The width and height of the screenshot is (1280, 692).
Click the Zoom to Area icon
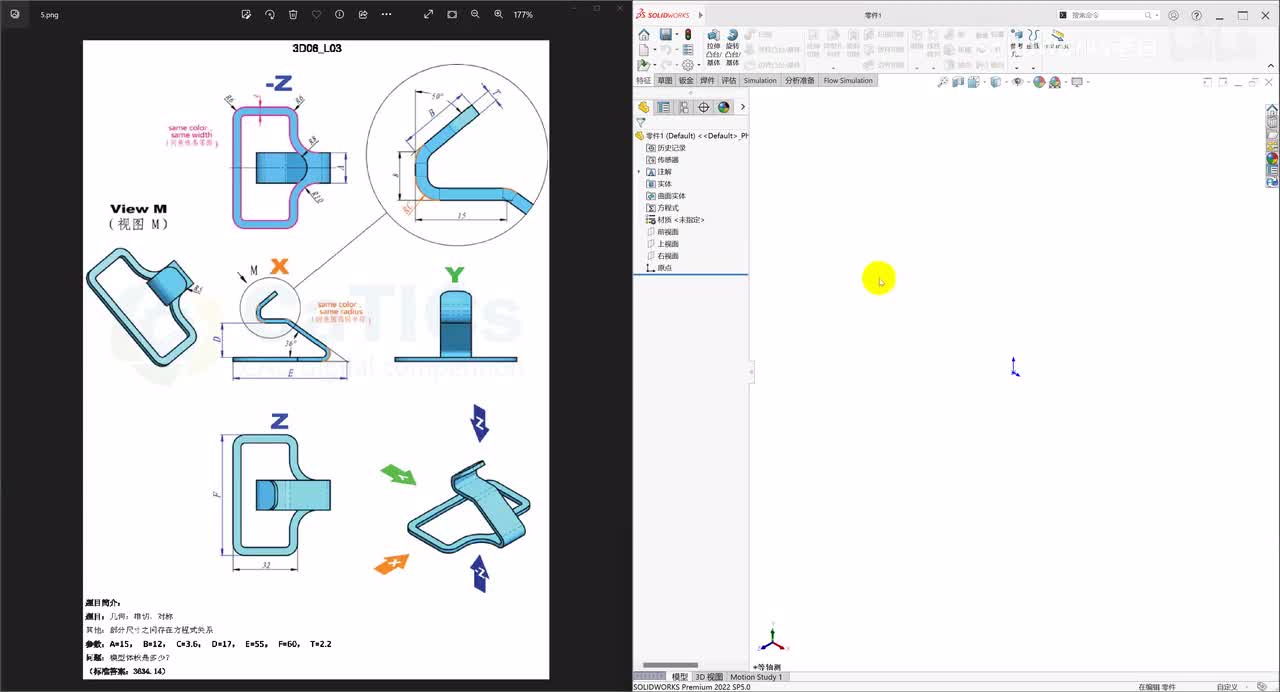[944, 82]
